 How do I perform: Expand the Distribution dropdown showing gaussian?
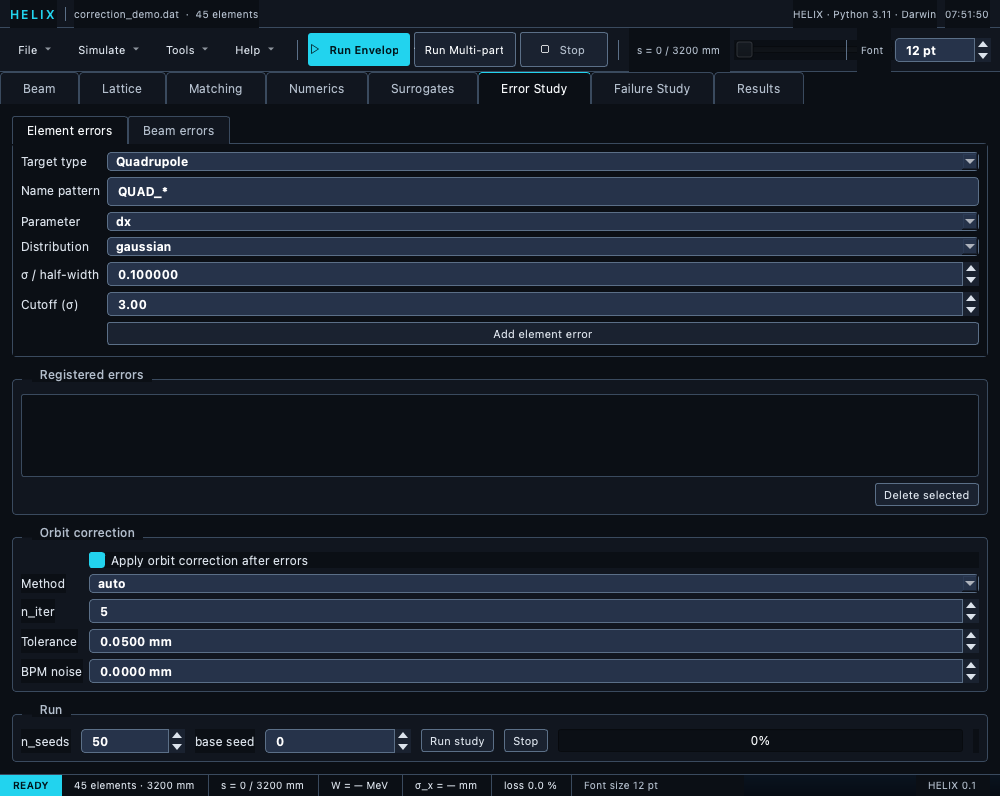coord(542,246)
